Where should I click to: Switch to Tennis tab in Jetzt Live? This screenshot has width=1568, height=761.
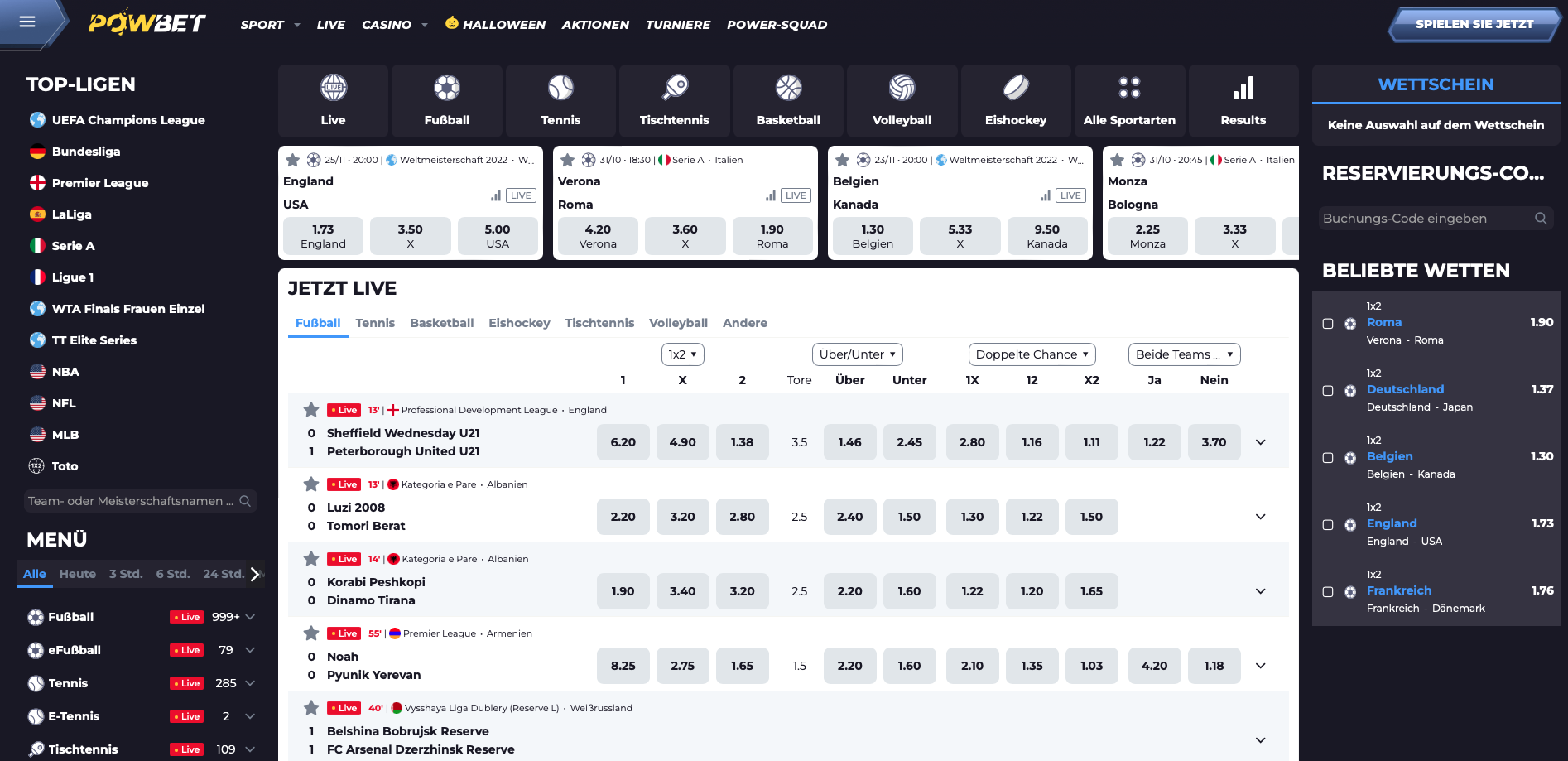375,323
